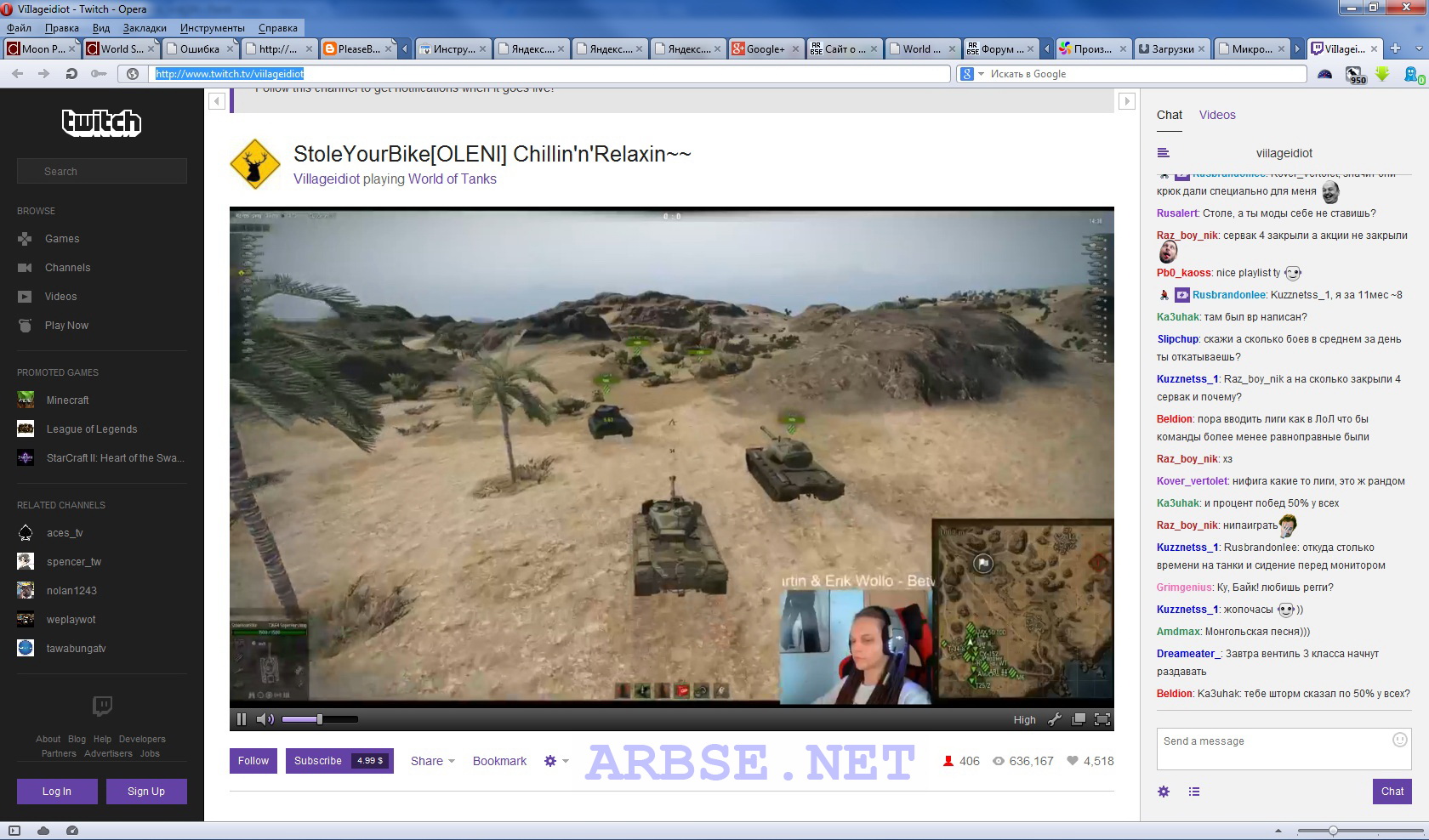Open player settings wrench icon

coord(1055,719)
